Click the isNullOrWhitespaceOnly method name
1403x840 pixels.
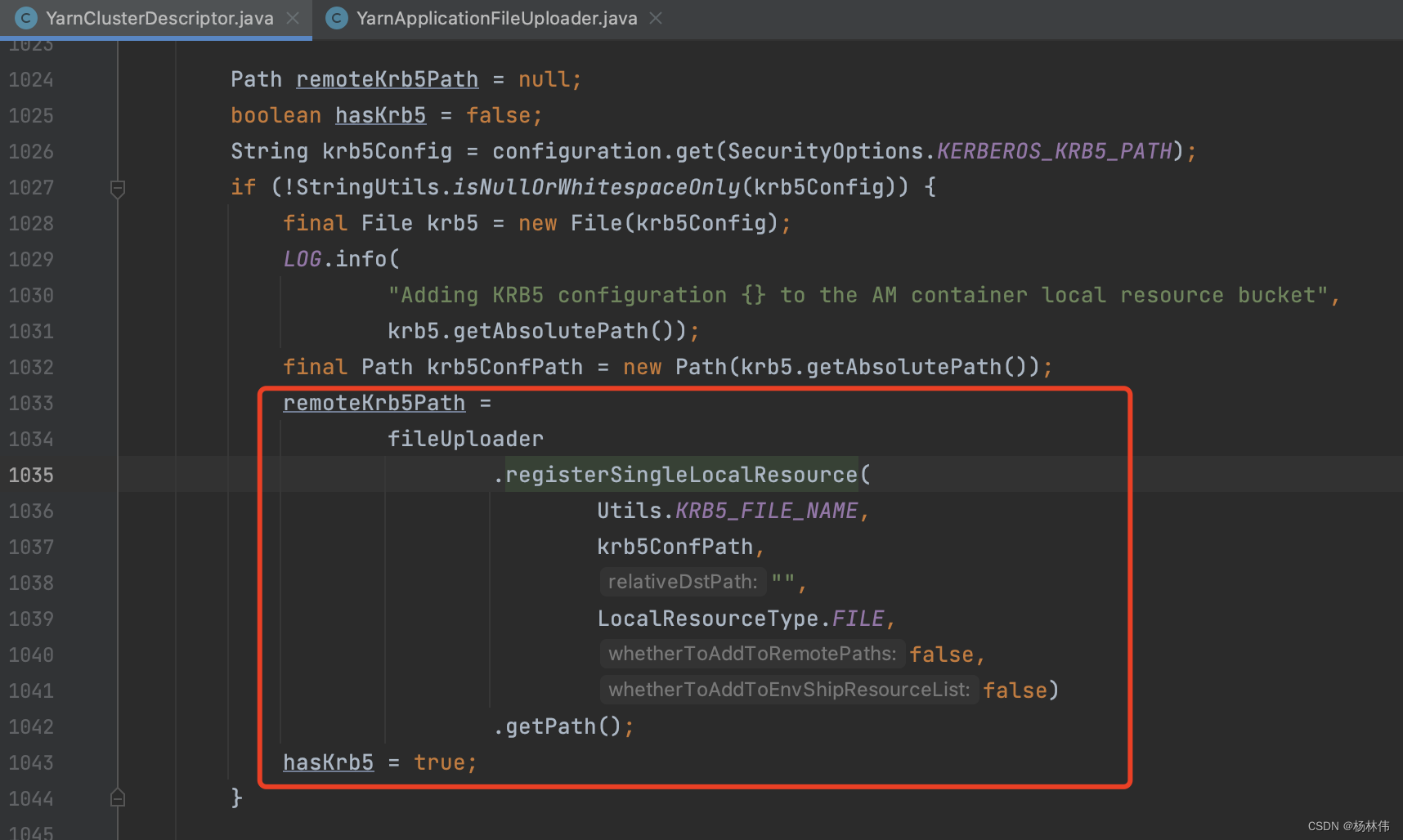point(596,187)
